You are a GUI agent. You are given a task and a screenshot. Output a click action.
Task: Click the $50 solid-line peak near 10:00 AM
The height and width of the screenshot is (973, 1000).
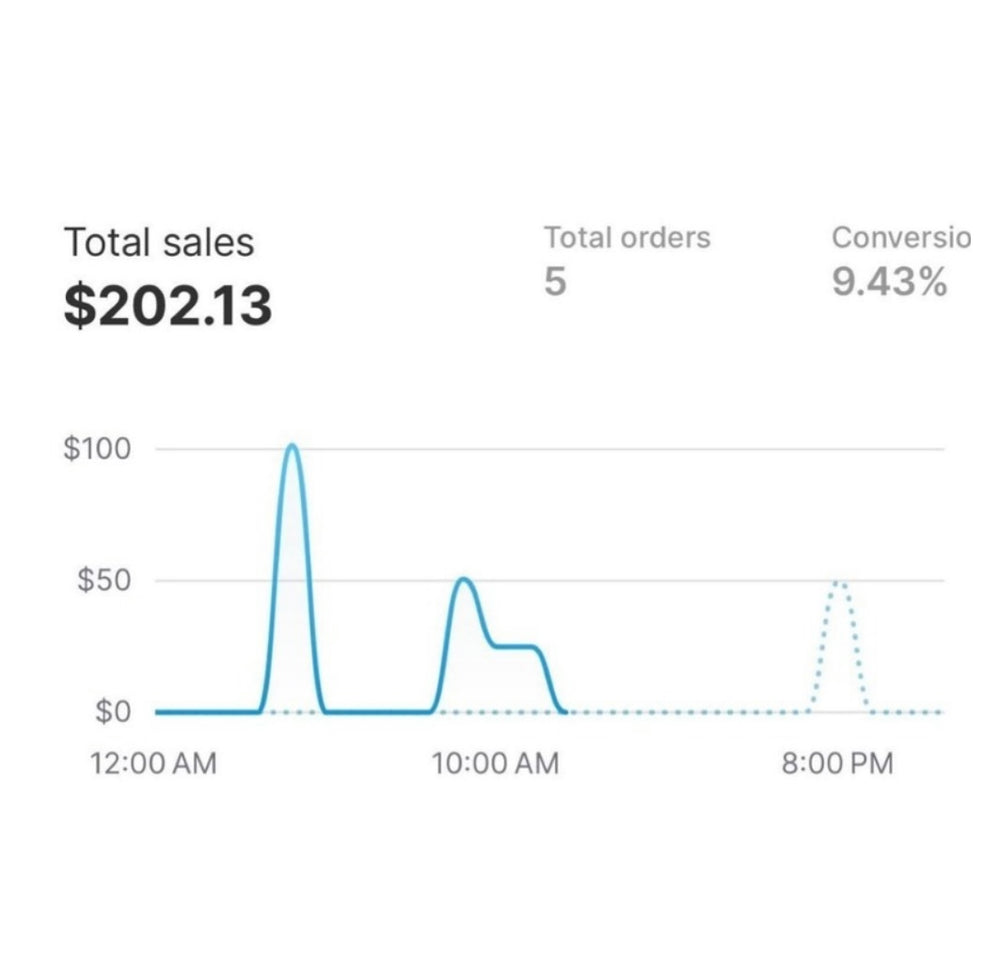[x=463, y=580]
